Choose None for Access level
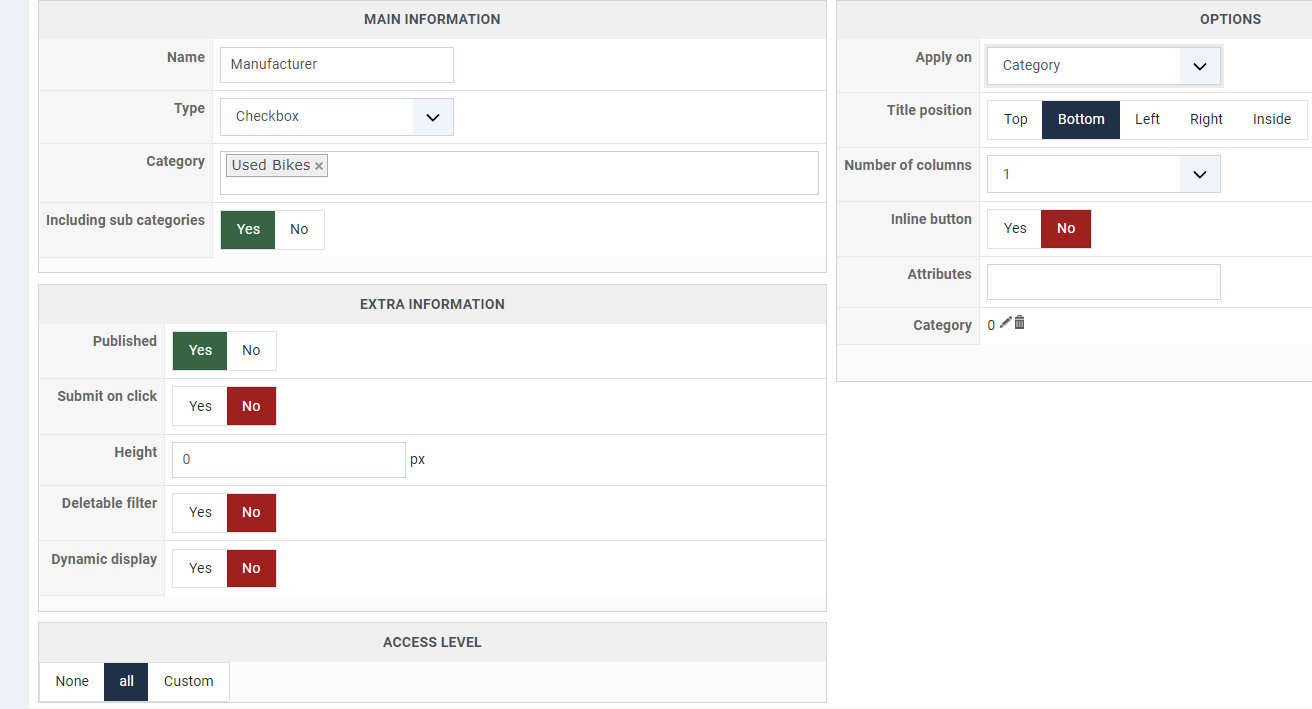Screen dimensions: 1312x709 pyautogui.click(x=72, y=681)
